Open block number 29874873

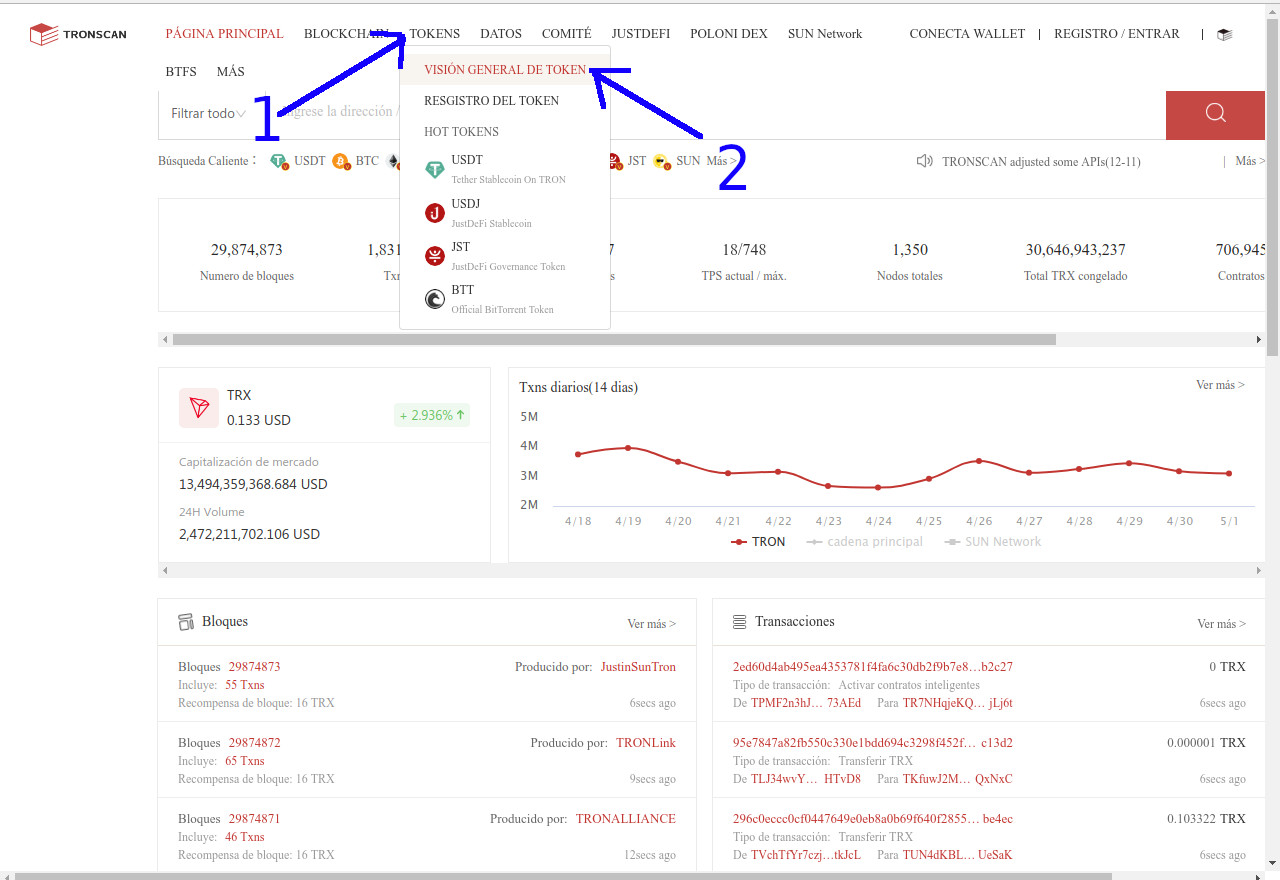(254, 667)
